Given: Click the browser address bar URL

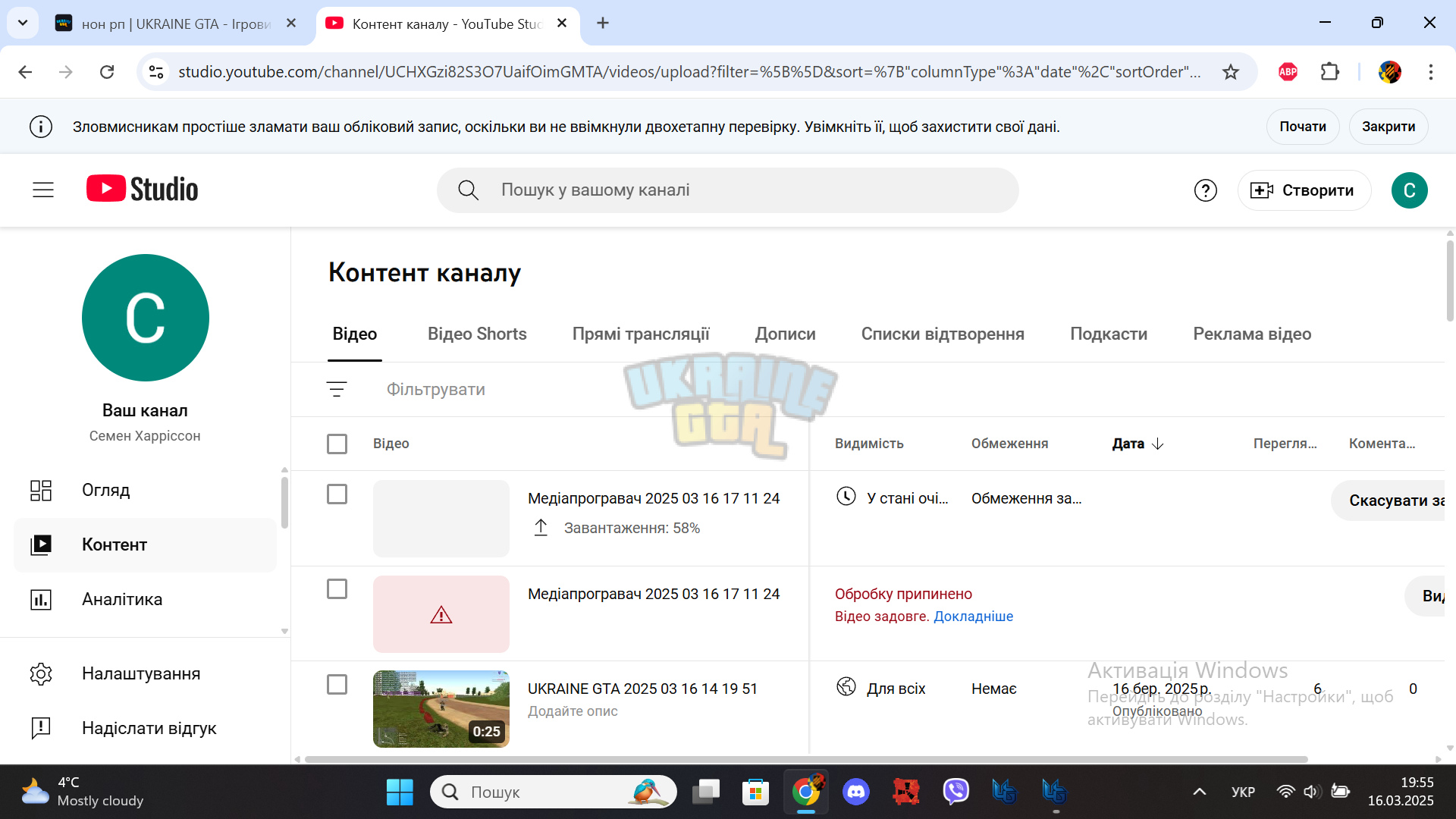Looking at the screenshot, I should tap(689, 72).
